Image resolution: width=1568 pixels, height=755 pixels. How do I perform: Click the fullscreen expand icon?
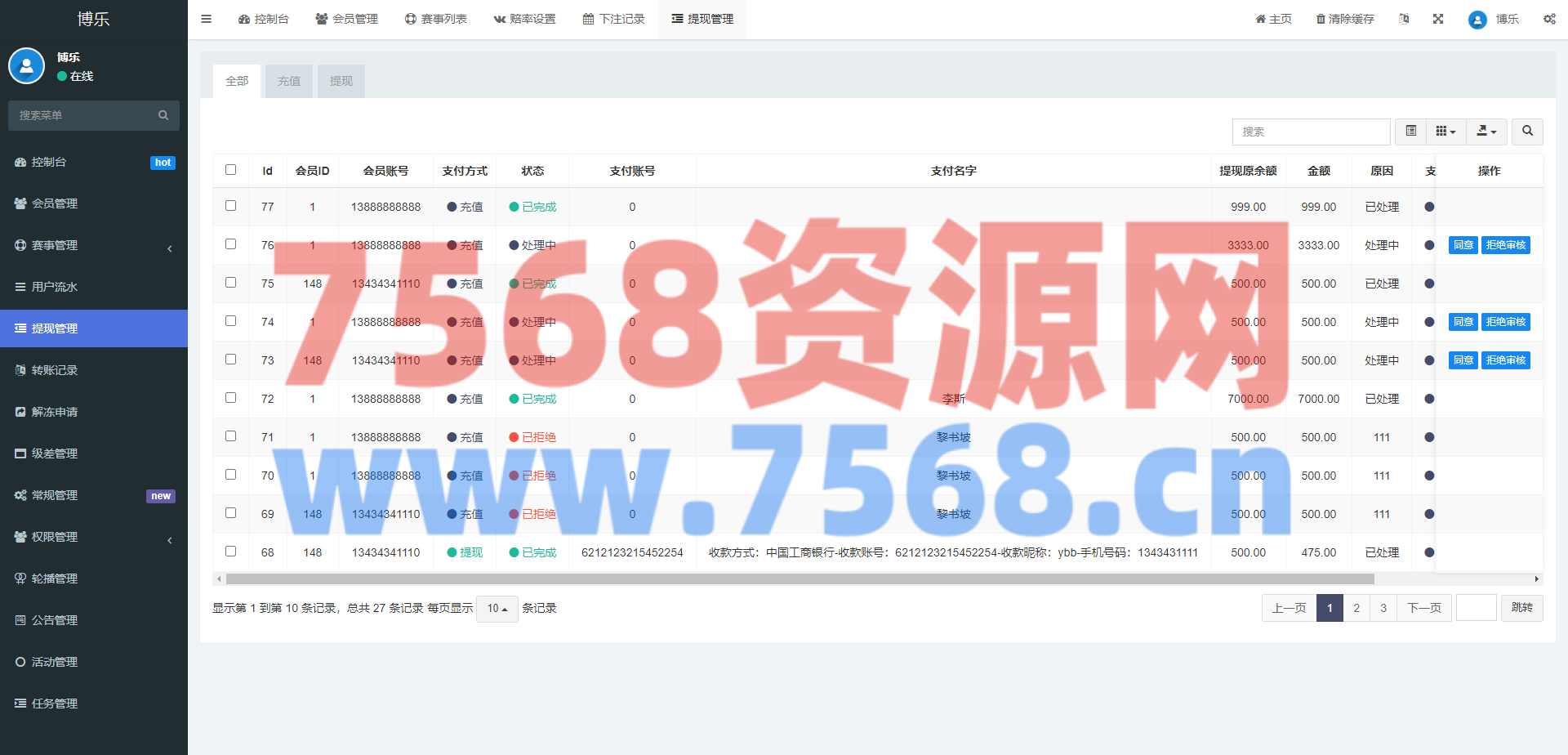pyautogui.click(x=1438, y=19)
